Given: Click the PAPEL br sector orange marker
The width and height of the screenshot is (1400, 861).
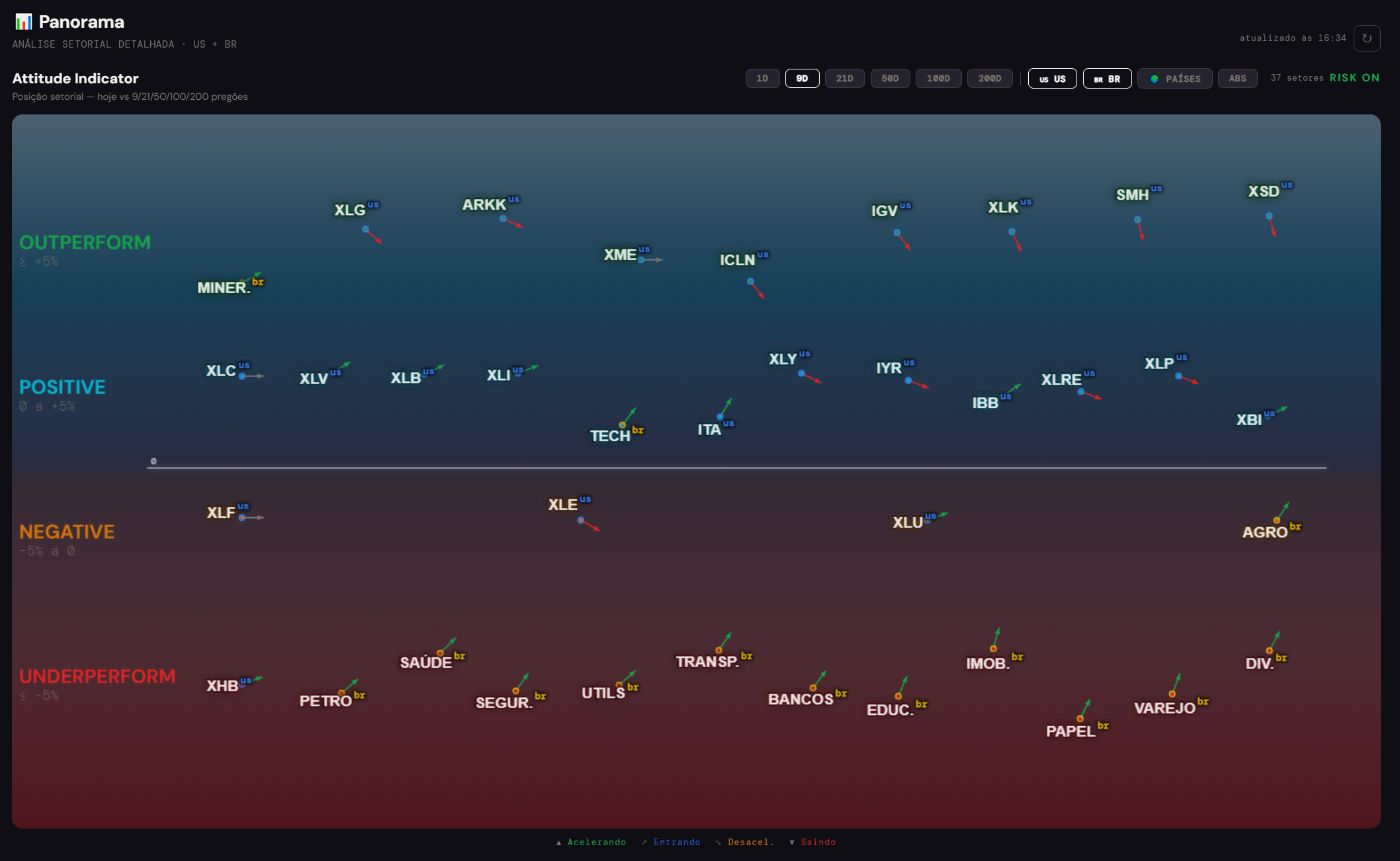Looking at the screenshot, I should (1080, 718).
